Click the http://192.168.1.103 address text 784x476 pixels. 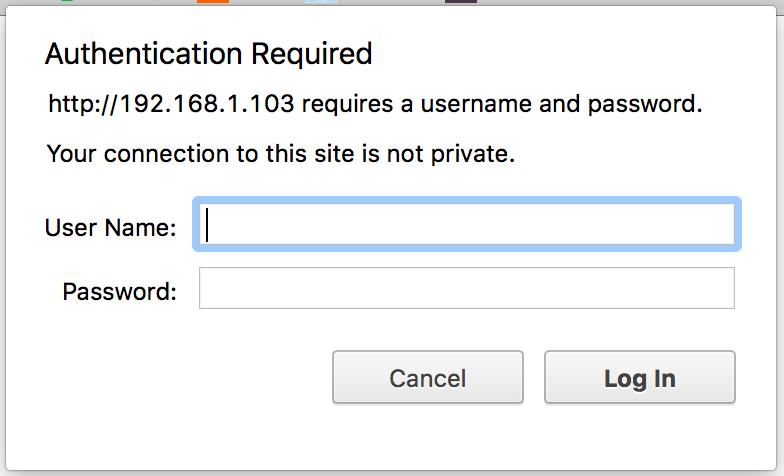[171, 104]
